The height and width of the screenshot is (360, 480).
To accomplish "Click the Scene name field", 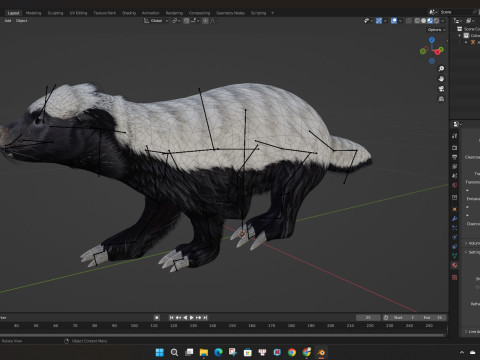I will point(455,12).
